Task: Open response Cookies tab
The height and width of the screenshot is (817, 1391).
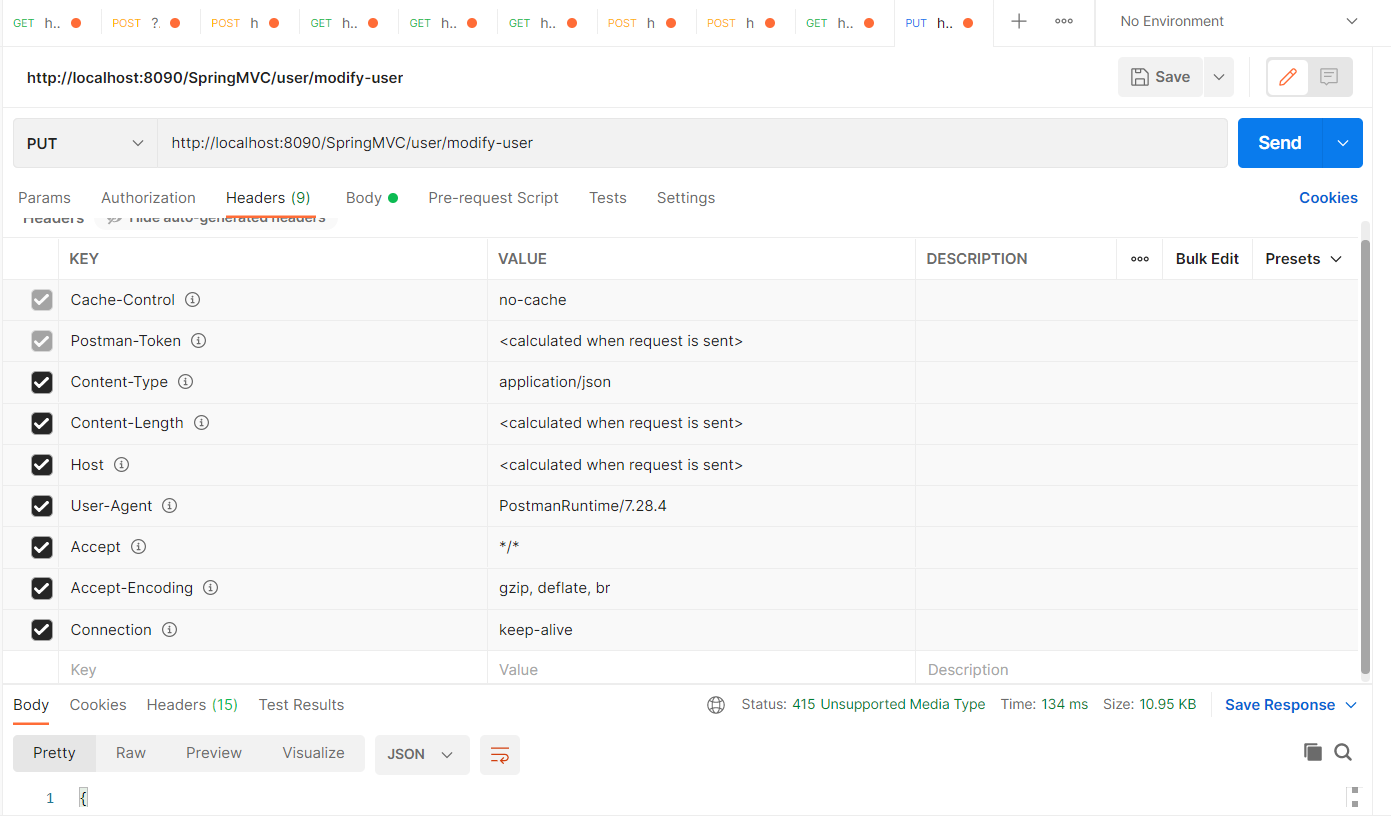Action: pos(98,705)
